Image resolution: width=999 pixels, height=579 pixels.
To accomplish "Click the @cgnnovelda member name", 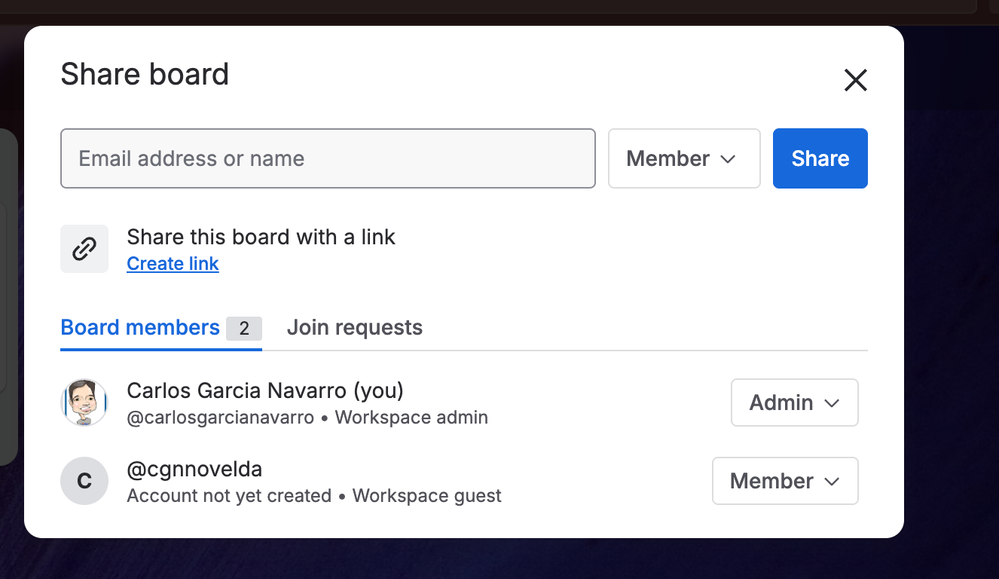I will click(x=194, y=469).
